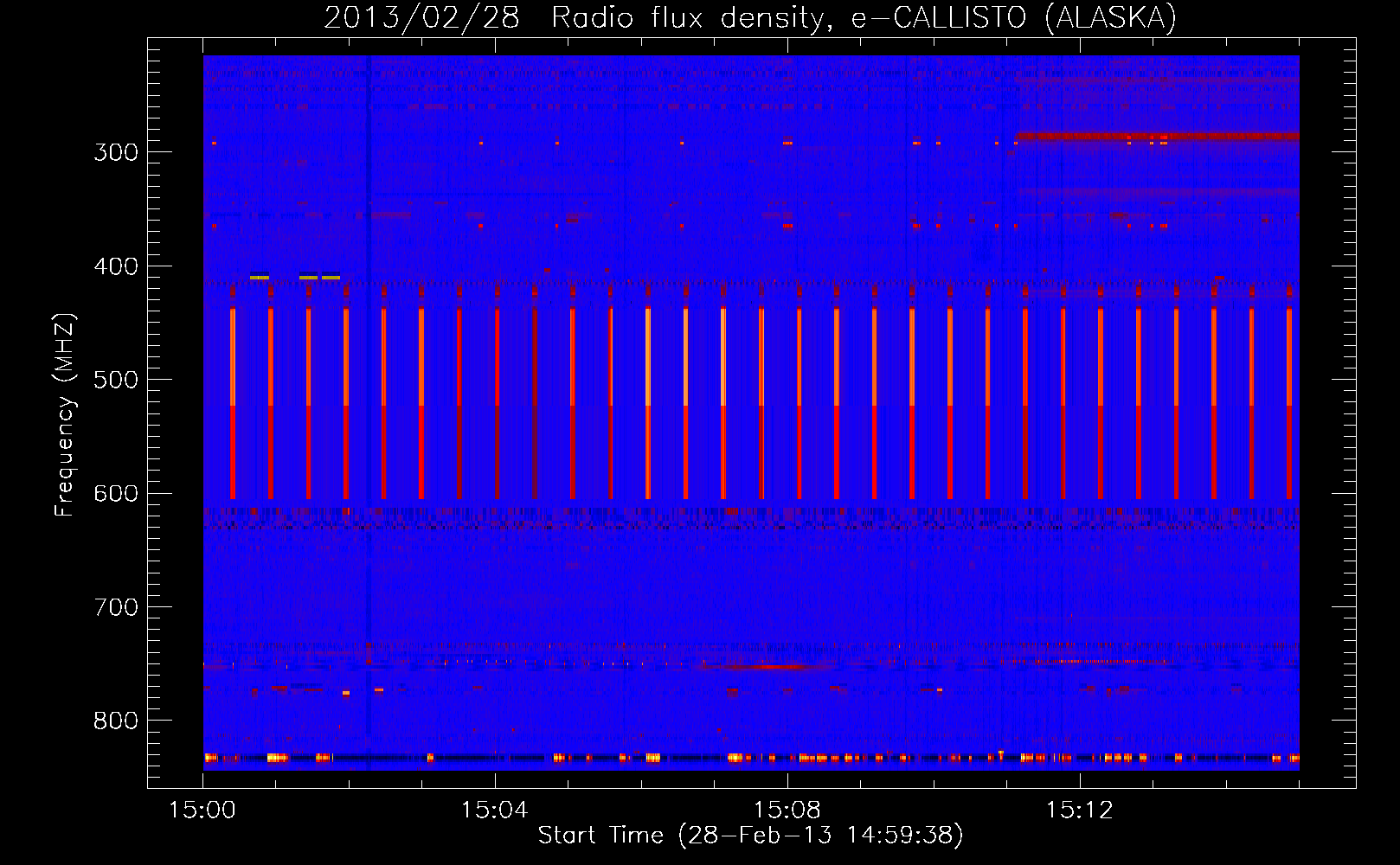The image size is (1400, 865).
Task: Click the 500 frequency tick label
Action: (x=116, y=380)
